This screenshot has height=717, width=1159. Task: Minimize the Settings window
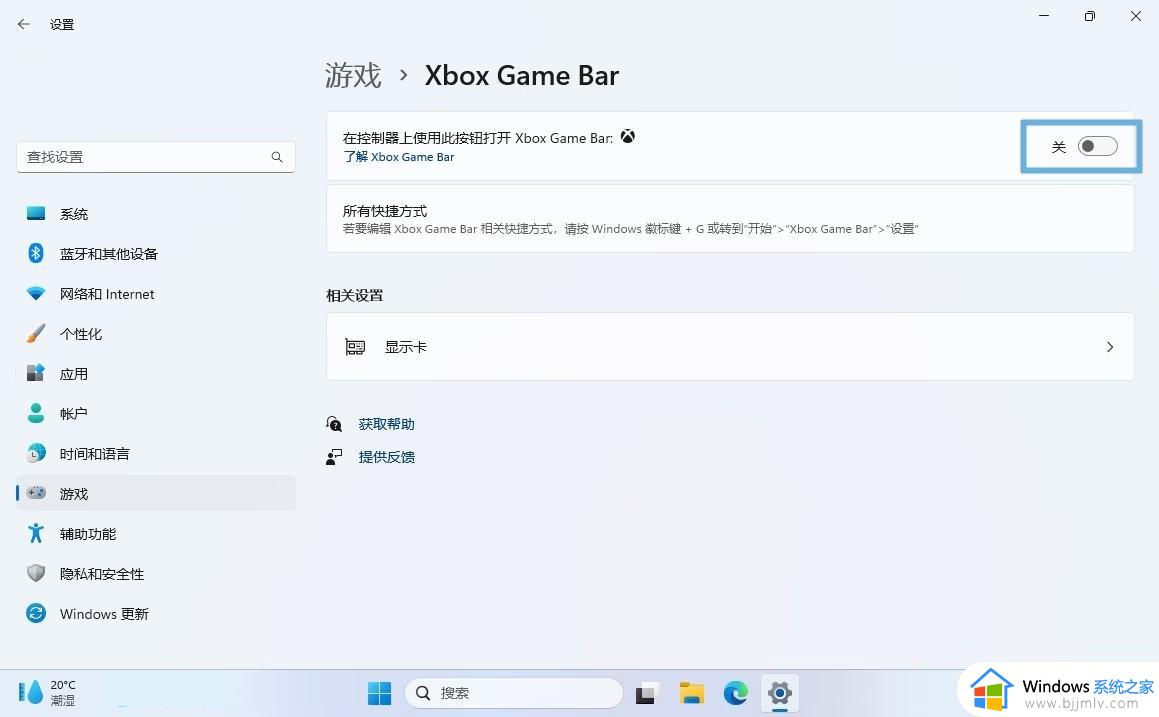pos(1044,16)
